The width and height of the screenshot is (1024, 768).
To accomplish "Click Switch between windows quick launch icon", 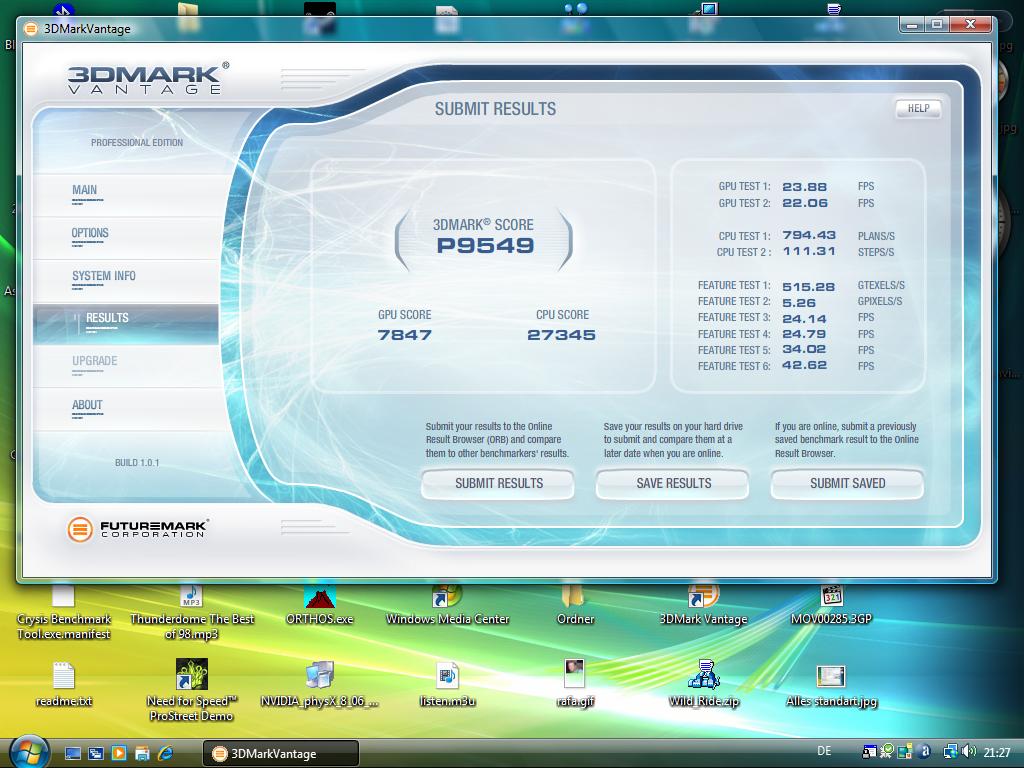I will (x=95, y=754).
